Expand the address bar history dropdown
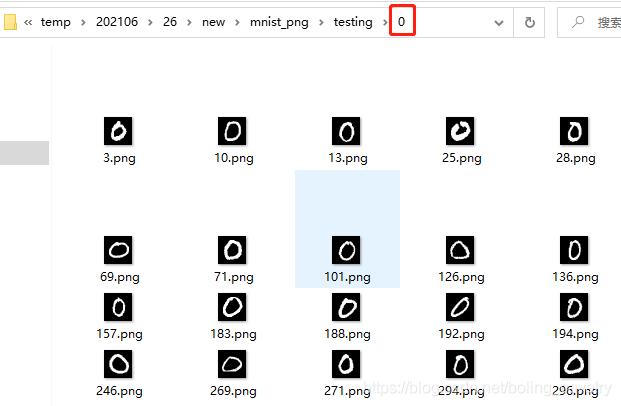The height and width of the screenshot is (406, 621). 499,23
